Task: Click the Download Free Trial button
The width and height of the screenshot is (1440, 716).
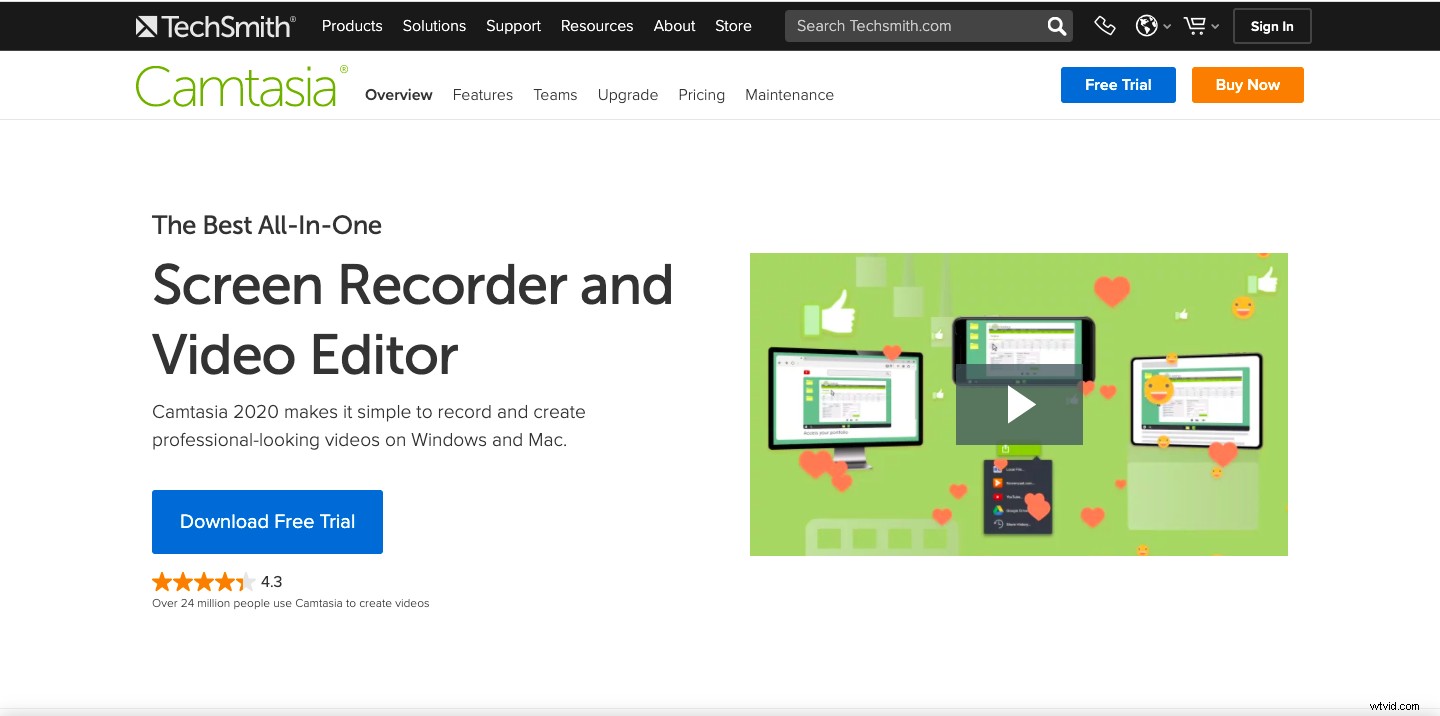Action: [x=267, y=521]
